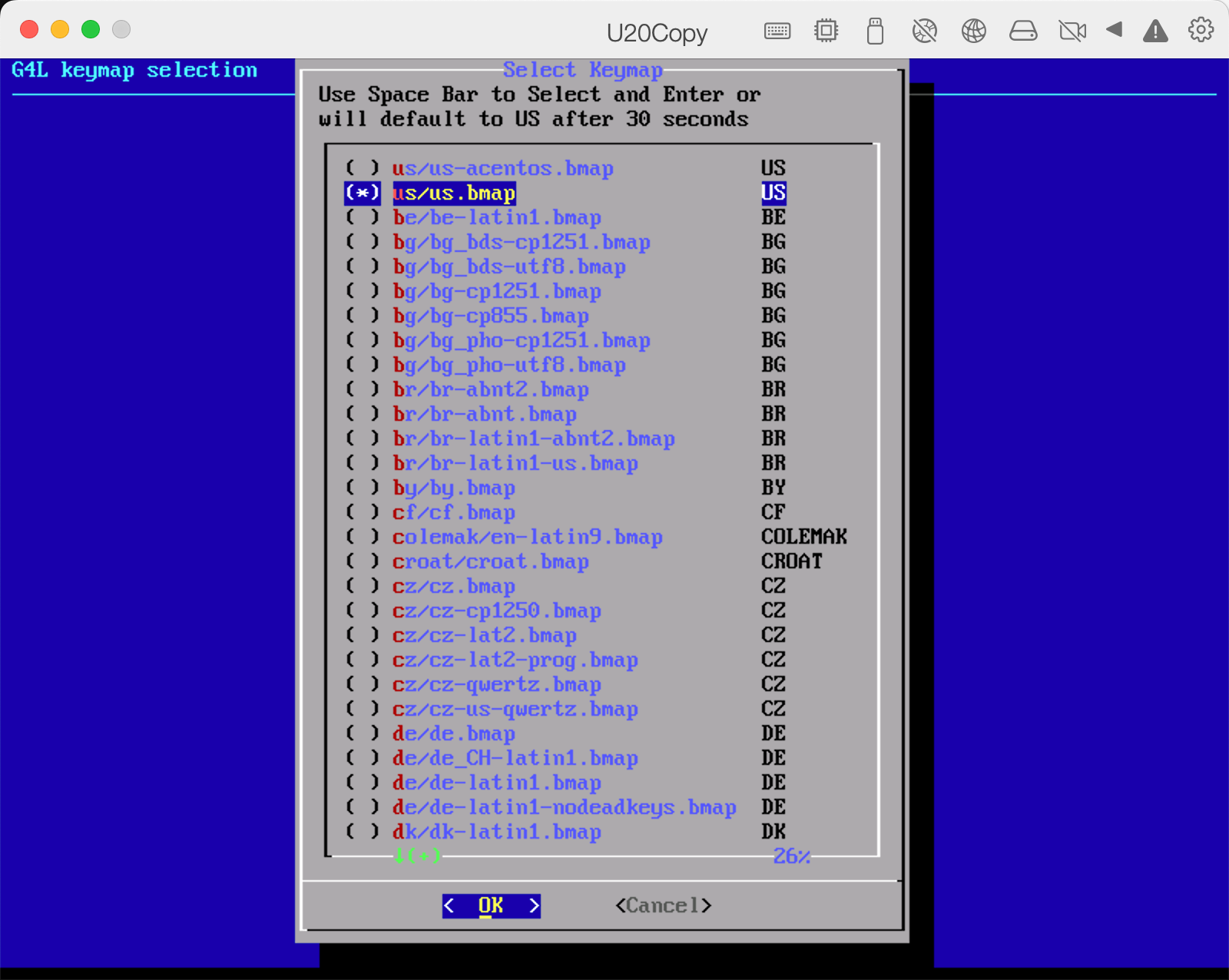Choose the colemak/en-latin9.bmap keymap
Screen dimensions: 1229x980
pyautogui.click(x=528, y=537)
